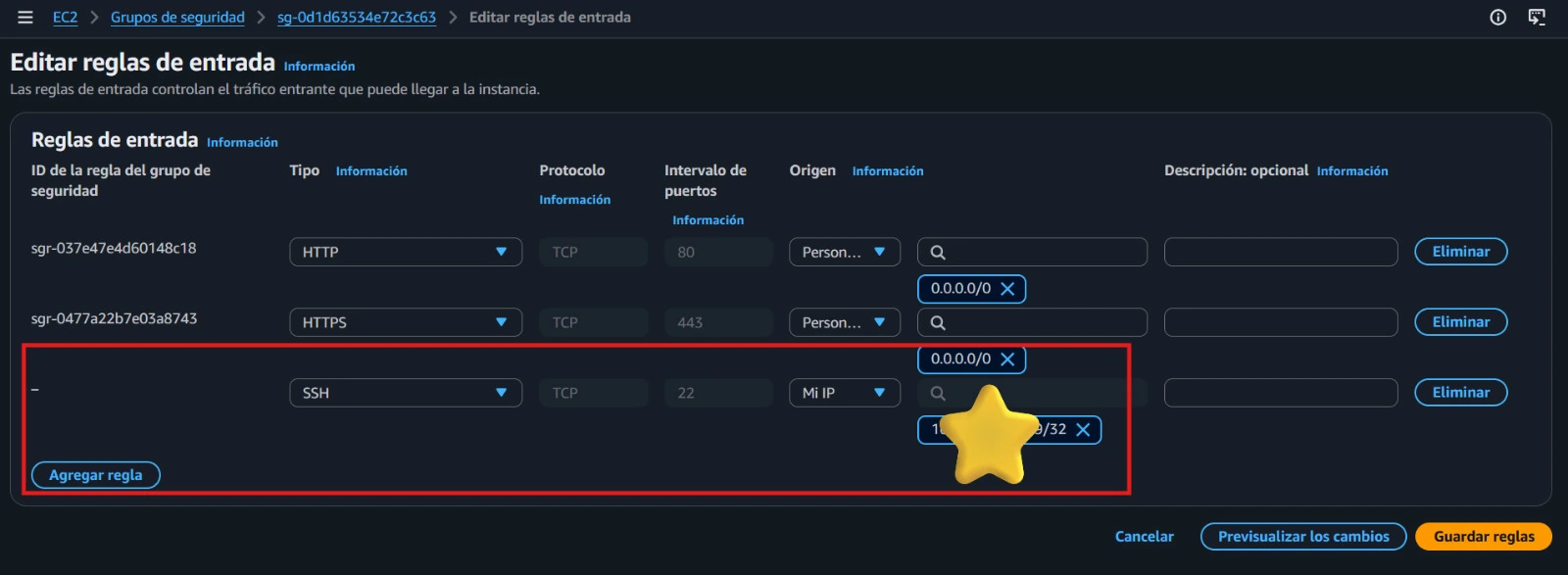Click Guardar reglas button
The width and height of the screenshot is (1568, 575).
[1484, 537]
